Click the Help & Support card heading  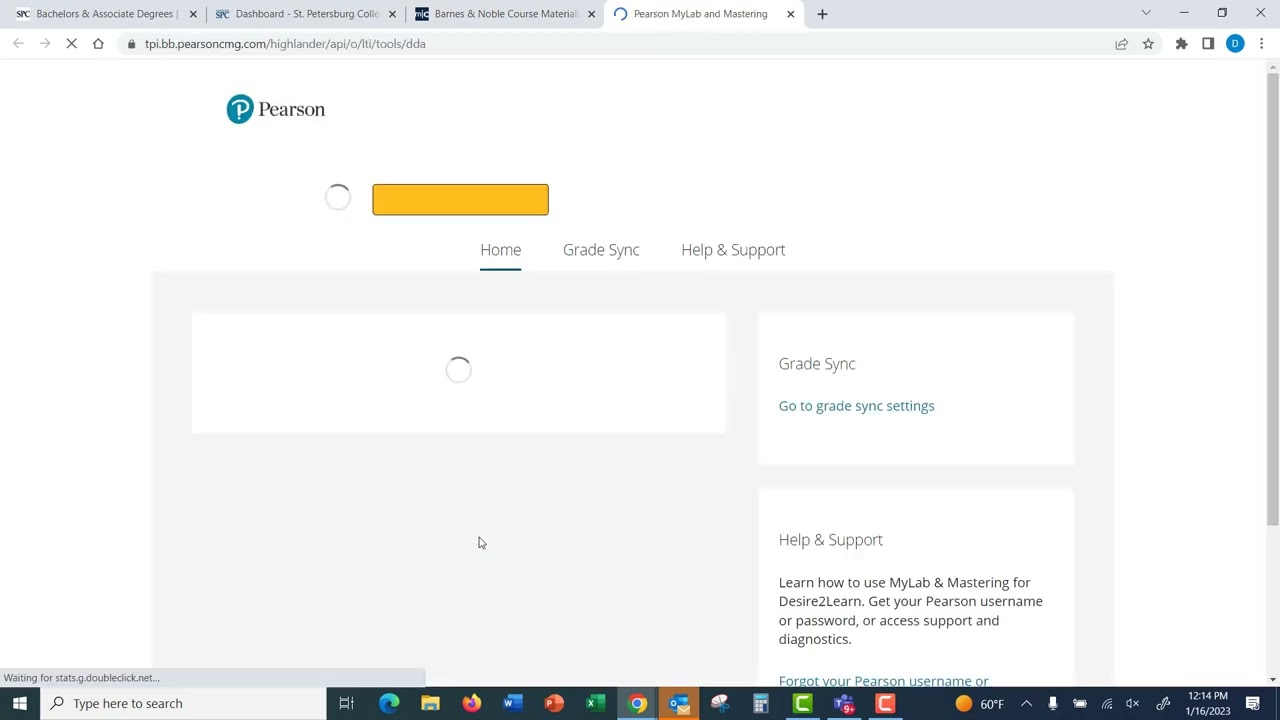[x=830, y=540]
